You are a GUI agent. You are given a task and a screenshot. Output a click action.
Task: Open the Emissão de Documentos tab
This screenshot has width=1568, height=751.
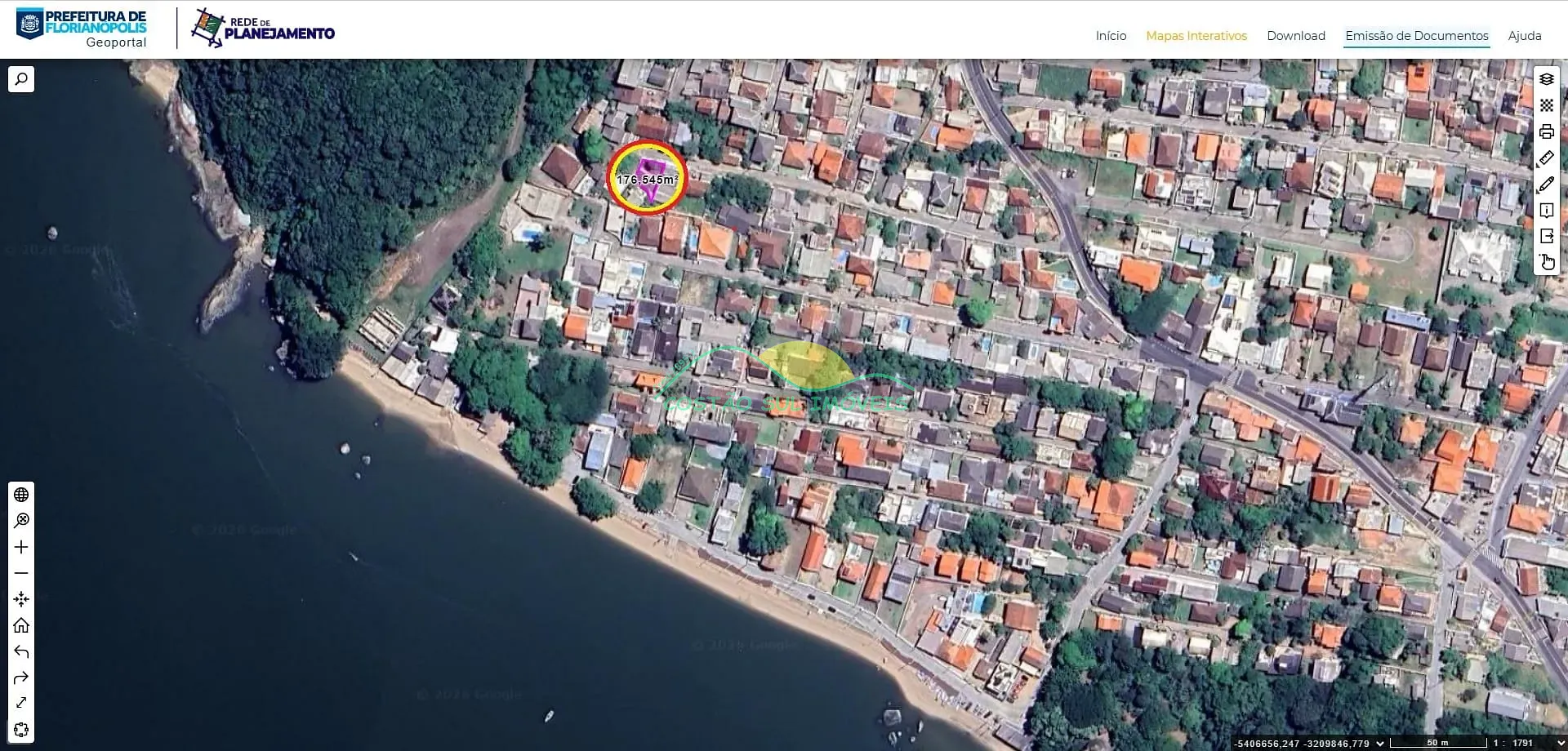click(1416, 36)
